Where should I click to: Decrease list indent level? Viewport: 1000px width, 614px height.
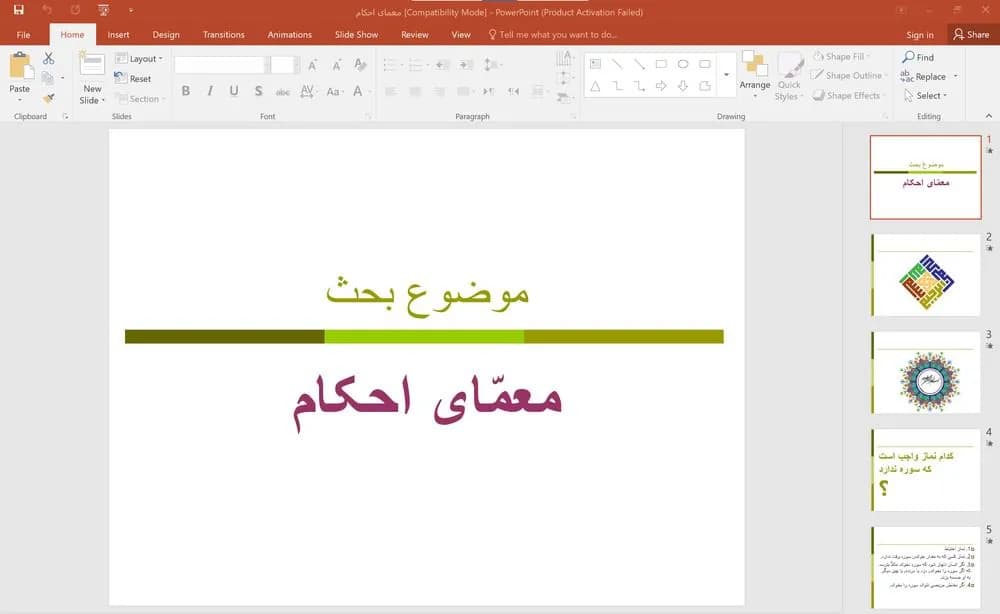443,65
